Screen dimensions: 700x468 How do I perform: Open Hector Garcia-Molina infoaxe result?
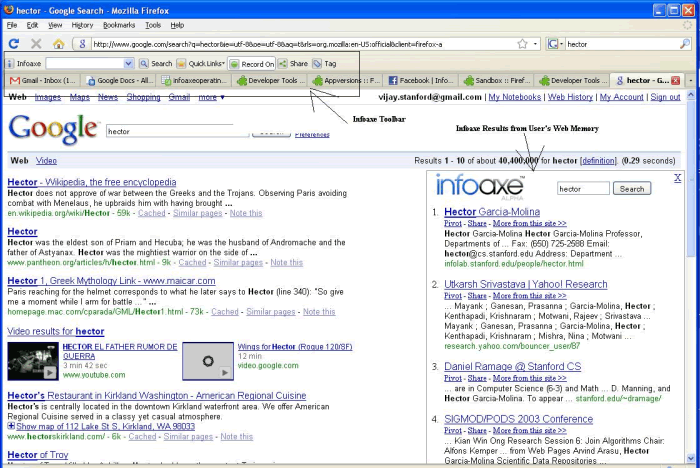492,212
